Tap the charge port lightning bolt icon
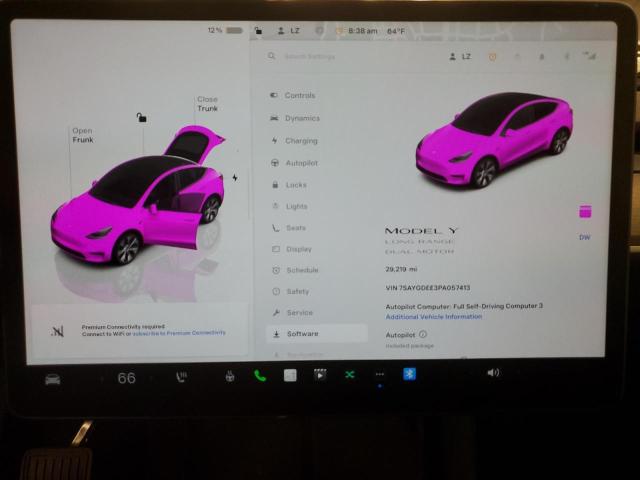 235,177
